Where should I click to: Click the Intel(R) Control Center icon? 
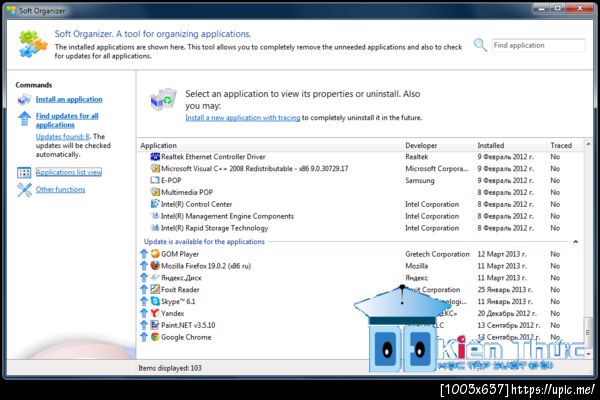tap(155, 204)
